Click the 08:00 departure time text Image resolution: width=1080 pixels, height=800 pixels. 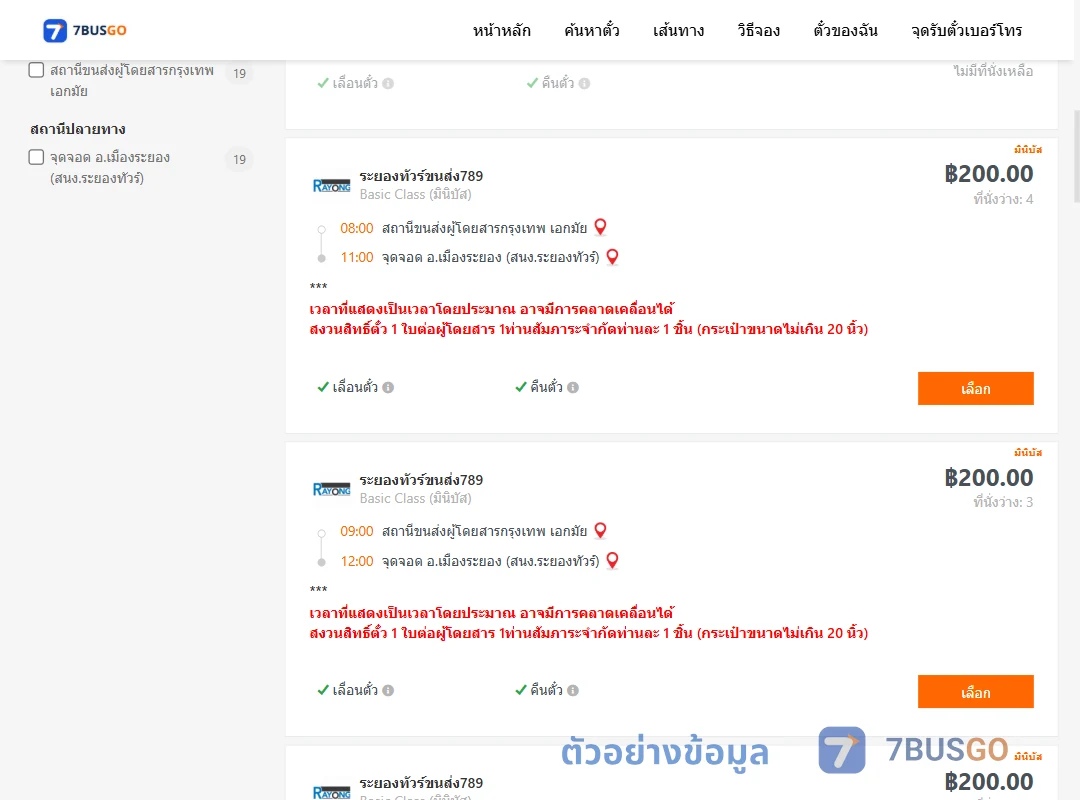(x=357, y=228)
